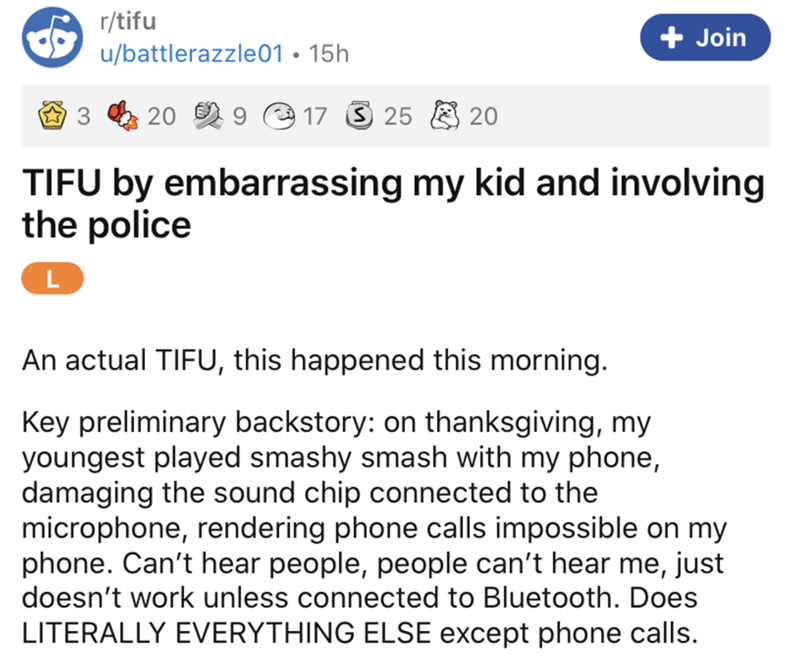800x667 pixels.
Task: Click the handshake helpful award icon
Action: click(208, 117)
